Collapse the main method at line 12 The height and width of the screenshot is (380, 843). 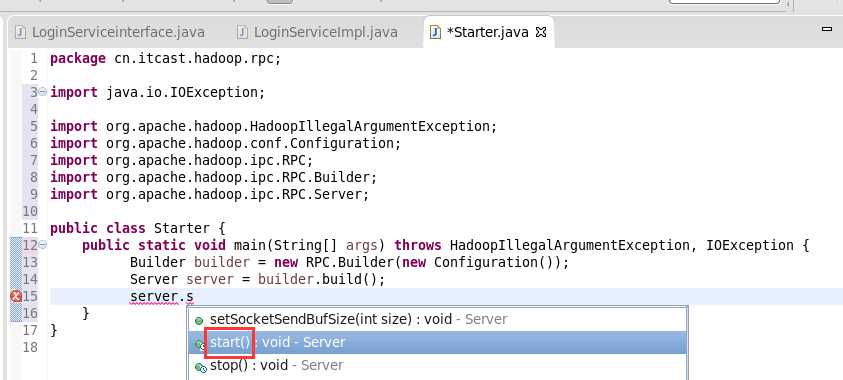[x=43, y=245]
